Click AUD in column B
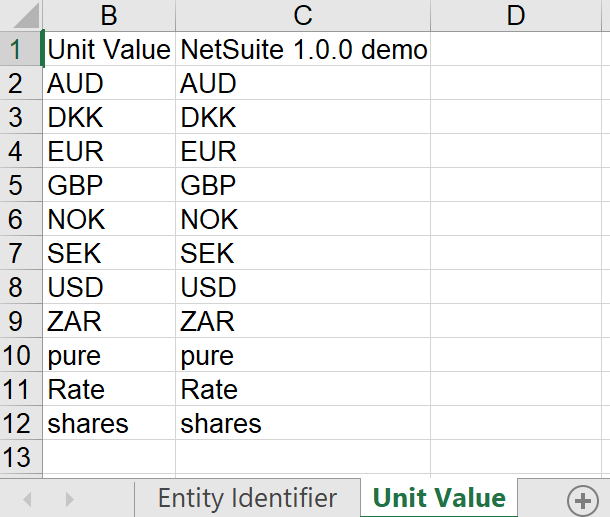Image resolution: width=610 pixels, height=517 pixels. pyautogui.click(x=109, y=83)
